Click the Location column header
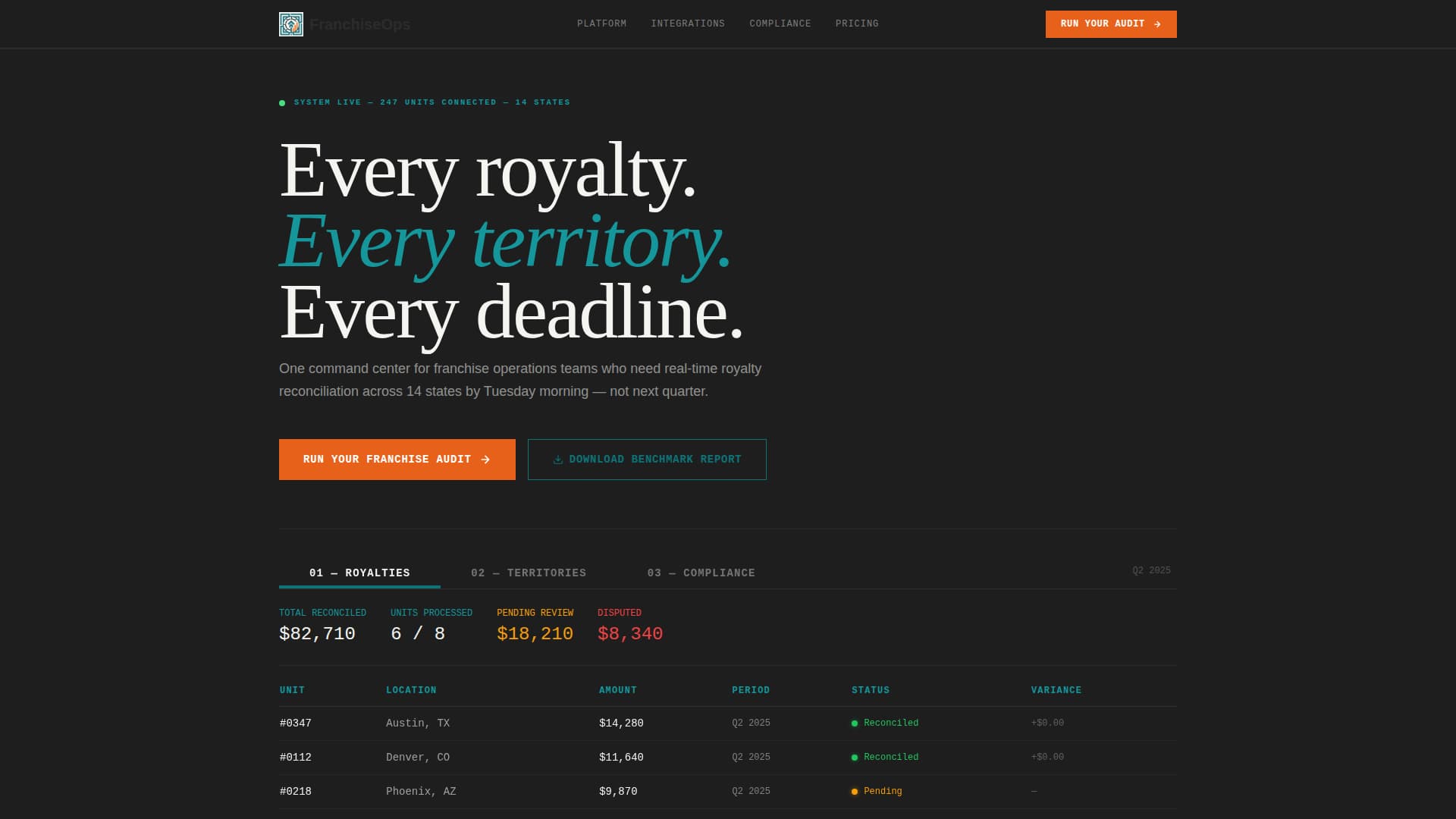 coord(411,690)
